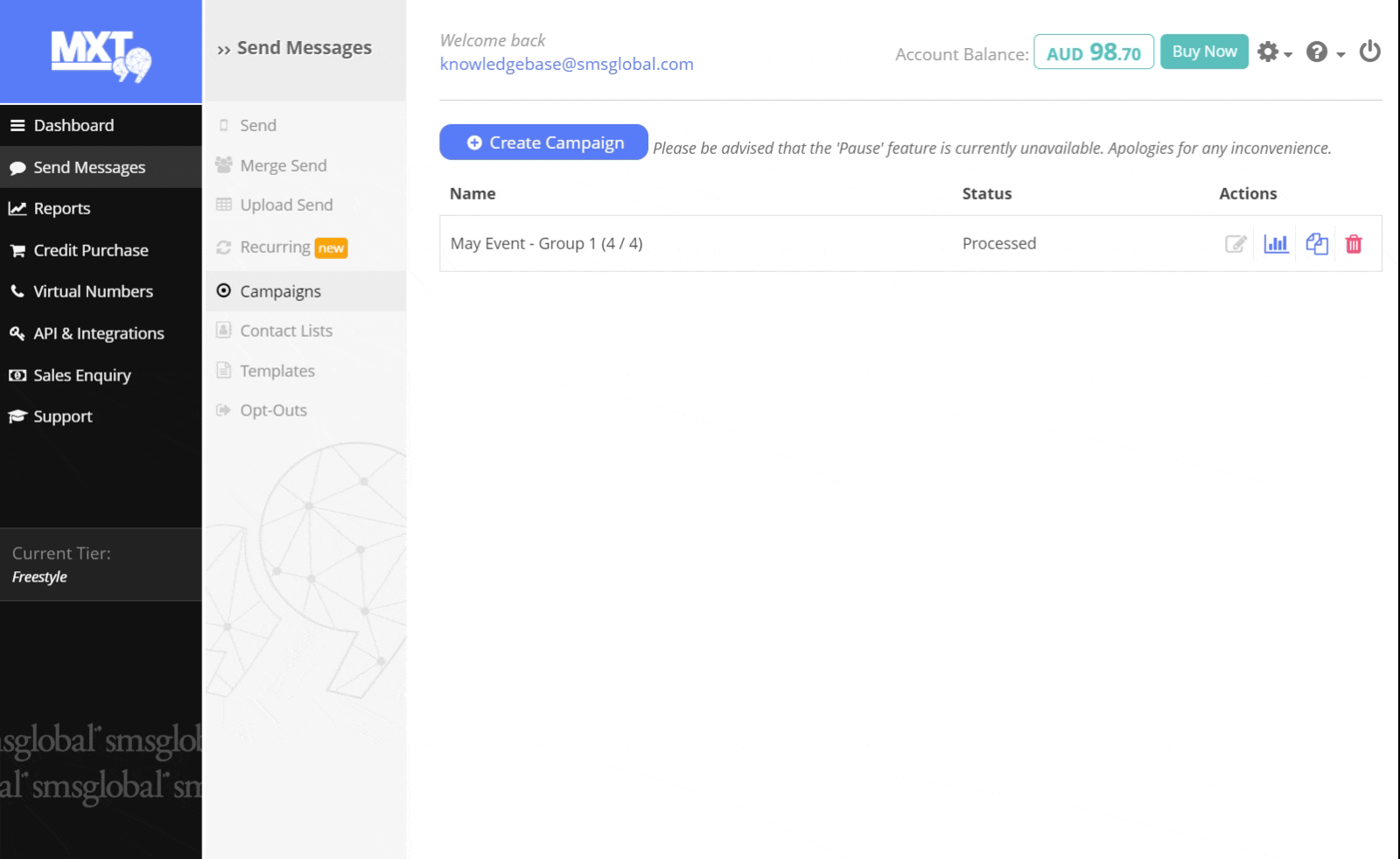Click the AUD 98.70 account balance box
The height and width of the screenshot is (859, 1400).
[1093, 52]
